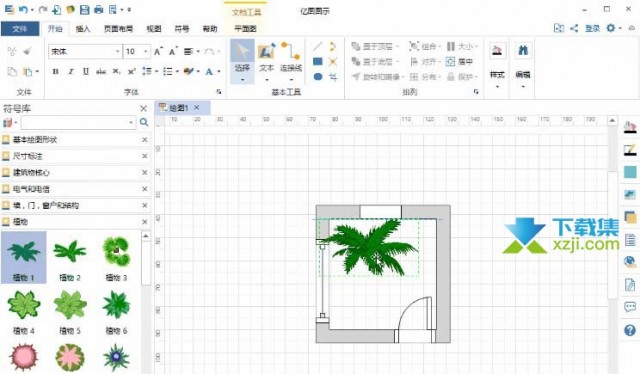Choose the rectangle shape drawing tool
The height and width of the screenshot is (374, 640).
coord(318,62)
